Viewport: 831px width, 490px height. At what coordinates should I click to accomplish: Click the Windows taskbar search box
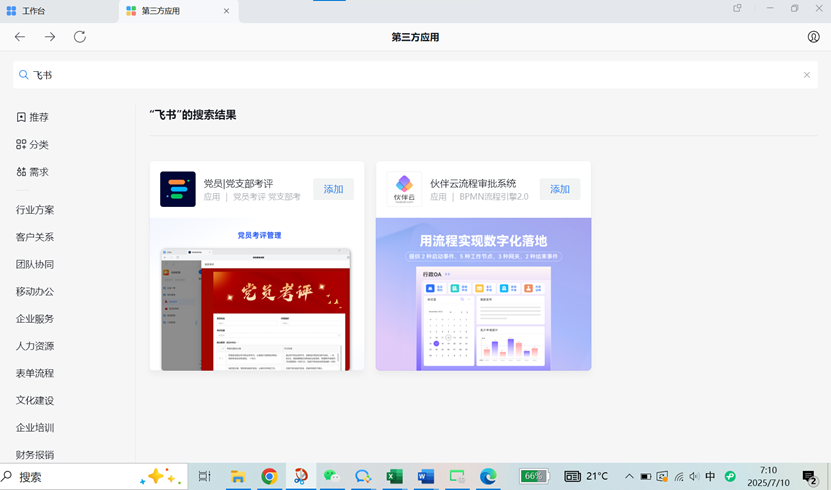coord(94,477)
